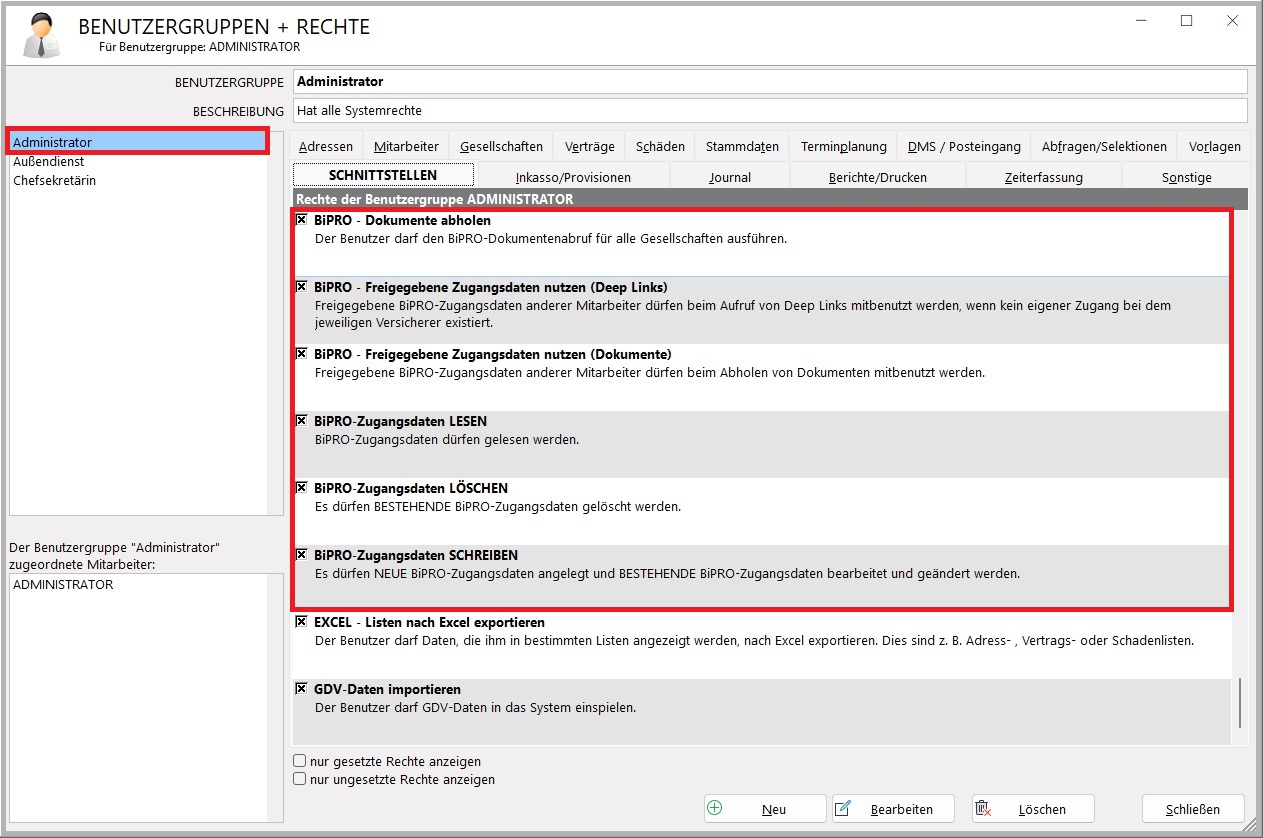
Task: Select Chefsekretärin user group
Action: [x=55, y=180]
